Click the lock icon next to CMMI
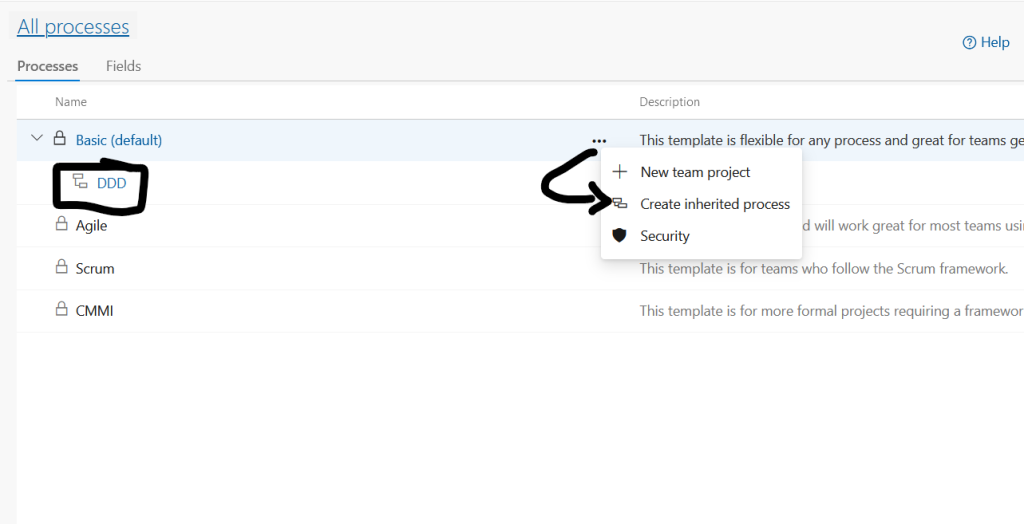 coord(60,310)
